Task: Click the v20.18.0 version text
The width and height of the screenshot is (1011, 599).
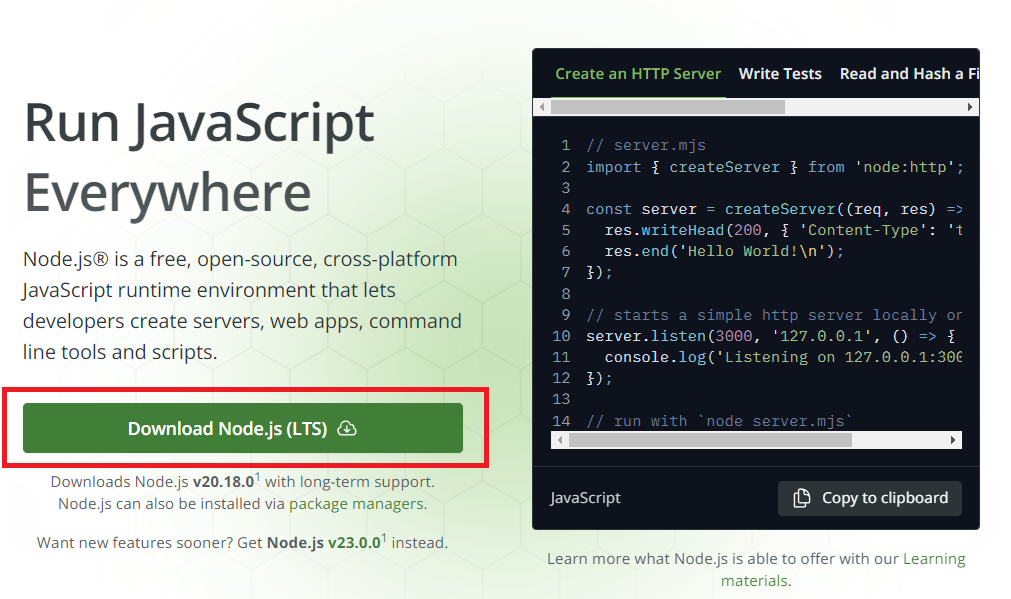Action: [223, 482]
